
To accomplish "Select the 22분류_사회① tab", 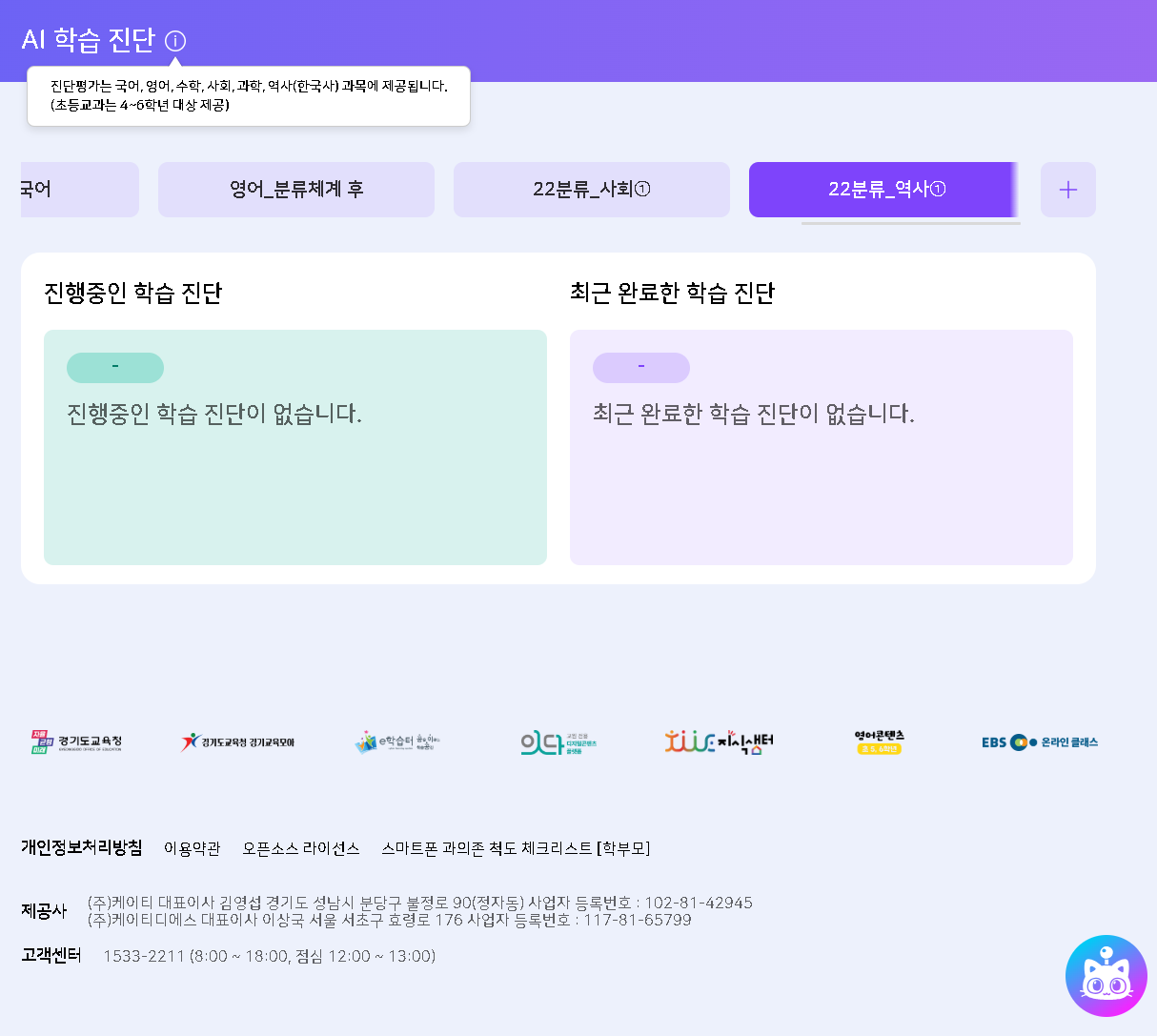I will point(592,190).
